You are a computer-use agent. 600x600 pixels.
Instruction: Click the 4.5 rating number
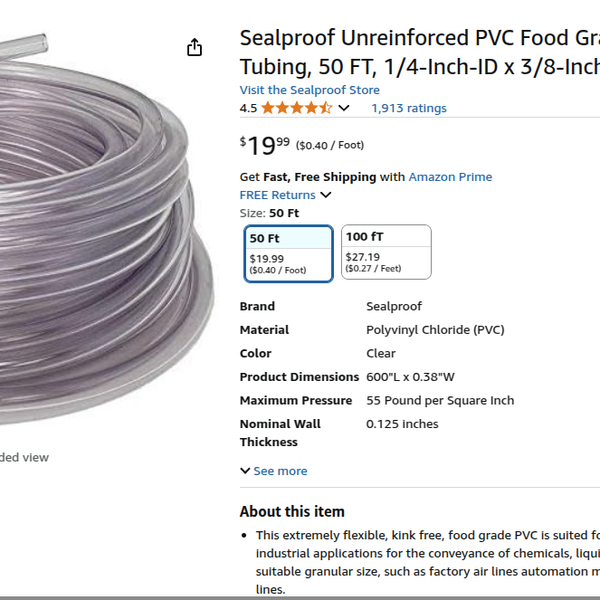[x=248, y=108]
